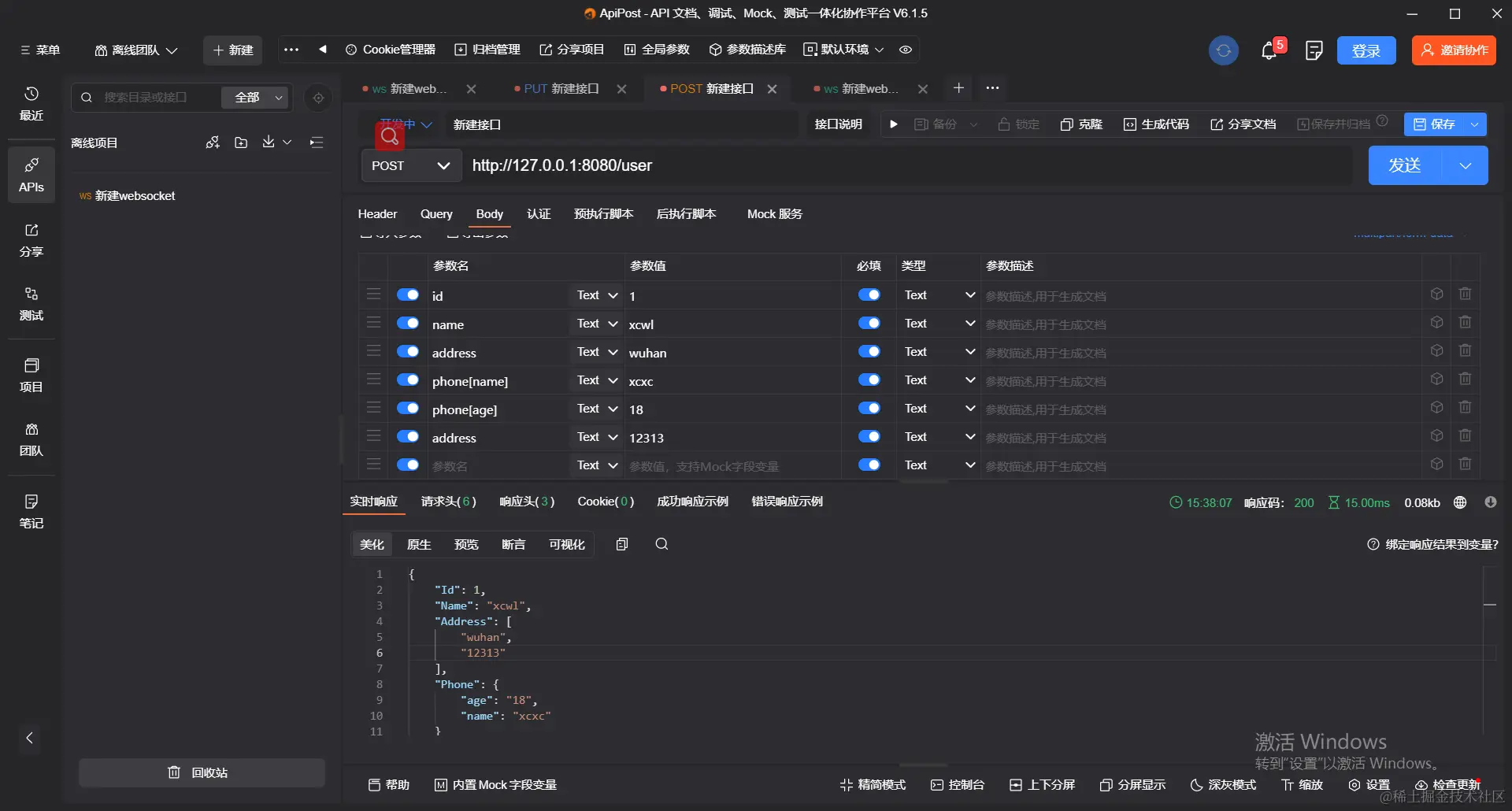Open the Recycle Bin button
The image size is (1512, 811).
point(202,773)
